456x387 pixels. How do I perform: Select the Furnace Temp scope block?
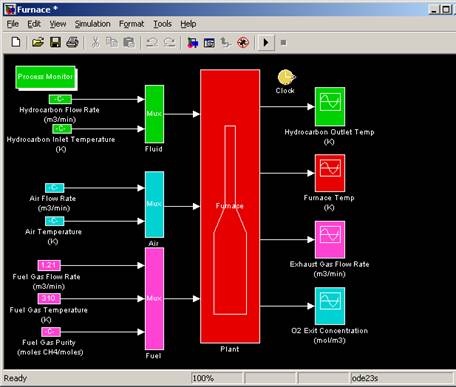click(x=330, y=173)
